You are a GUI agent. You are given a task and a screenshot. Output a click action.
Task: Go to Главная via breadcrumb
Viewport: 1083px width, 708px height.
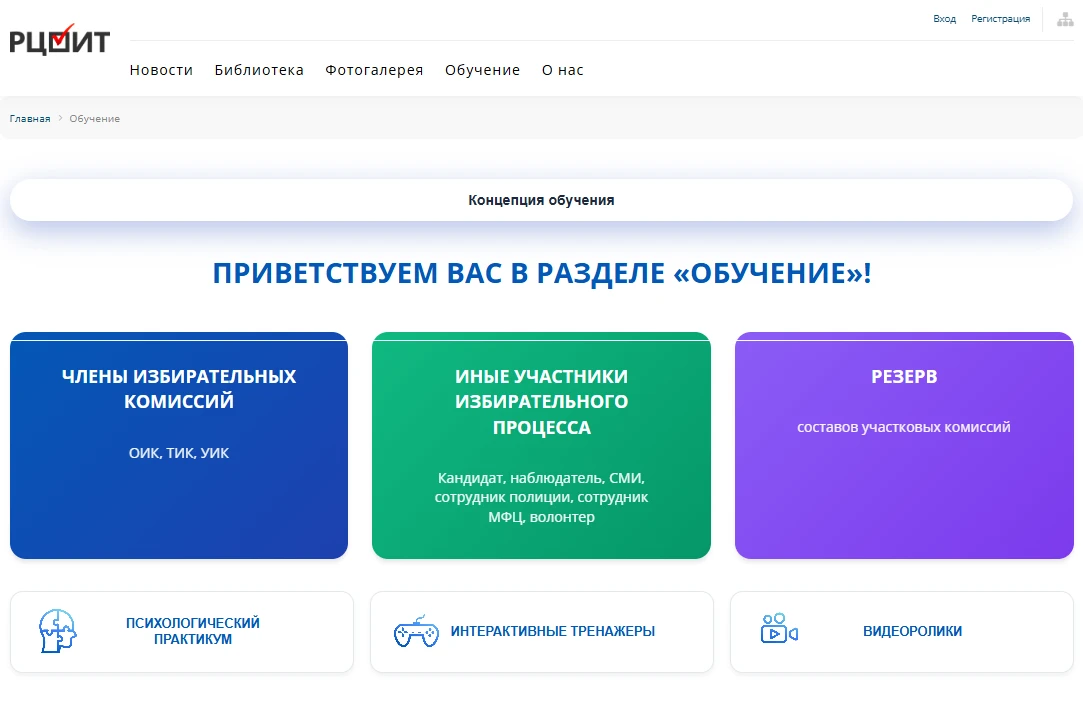(30, 119)
